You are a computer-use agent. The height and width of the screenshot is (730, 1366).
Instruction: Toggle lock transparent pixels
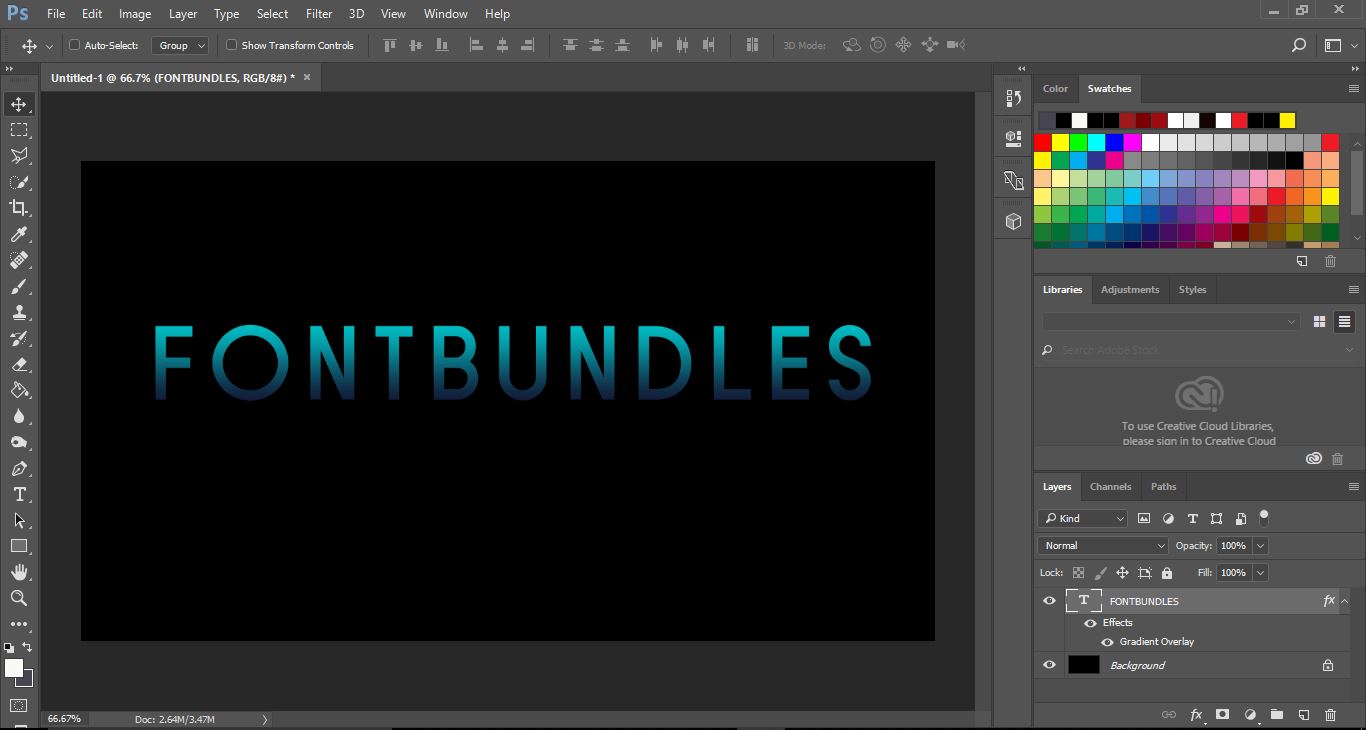point(1078,573)
